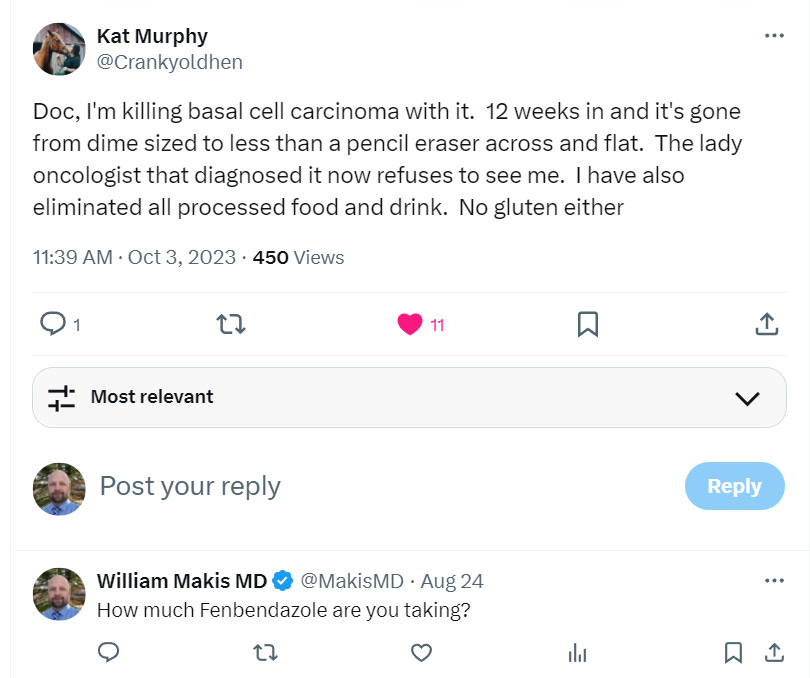The height and width of the screenshot is (678, 810).
Task: Click the reply icon under Kat Murphy's post
Action: pyautogui.click(x=52, y=323)
